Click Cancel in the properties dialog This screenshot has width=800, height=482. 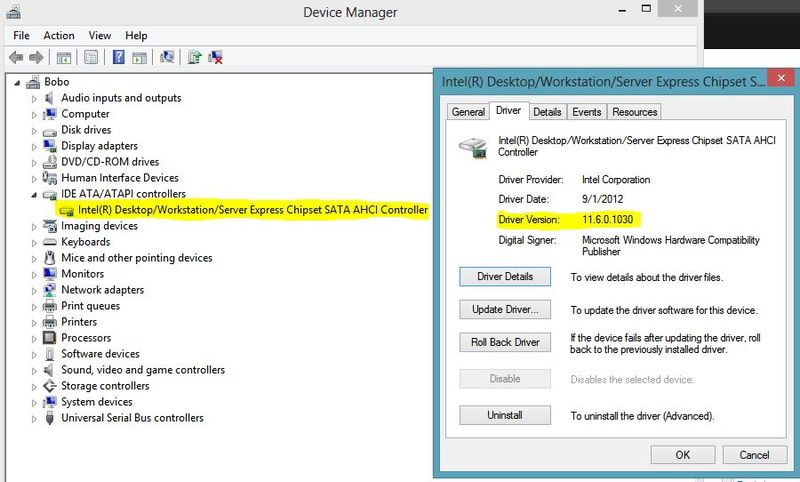click(755, 455)
